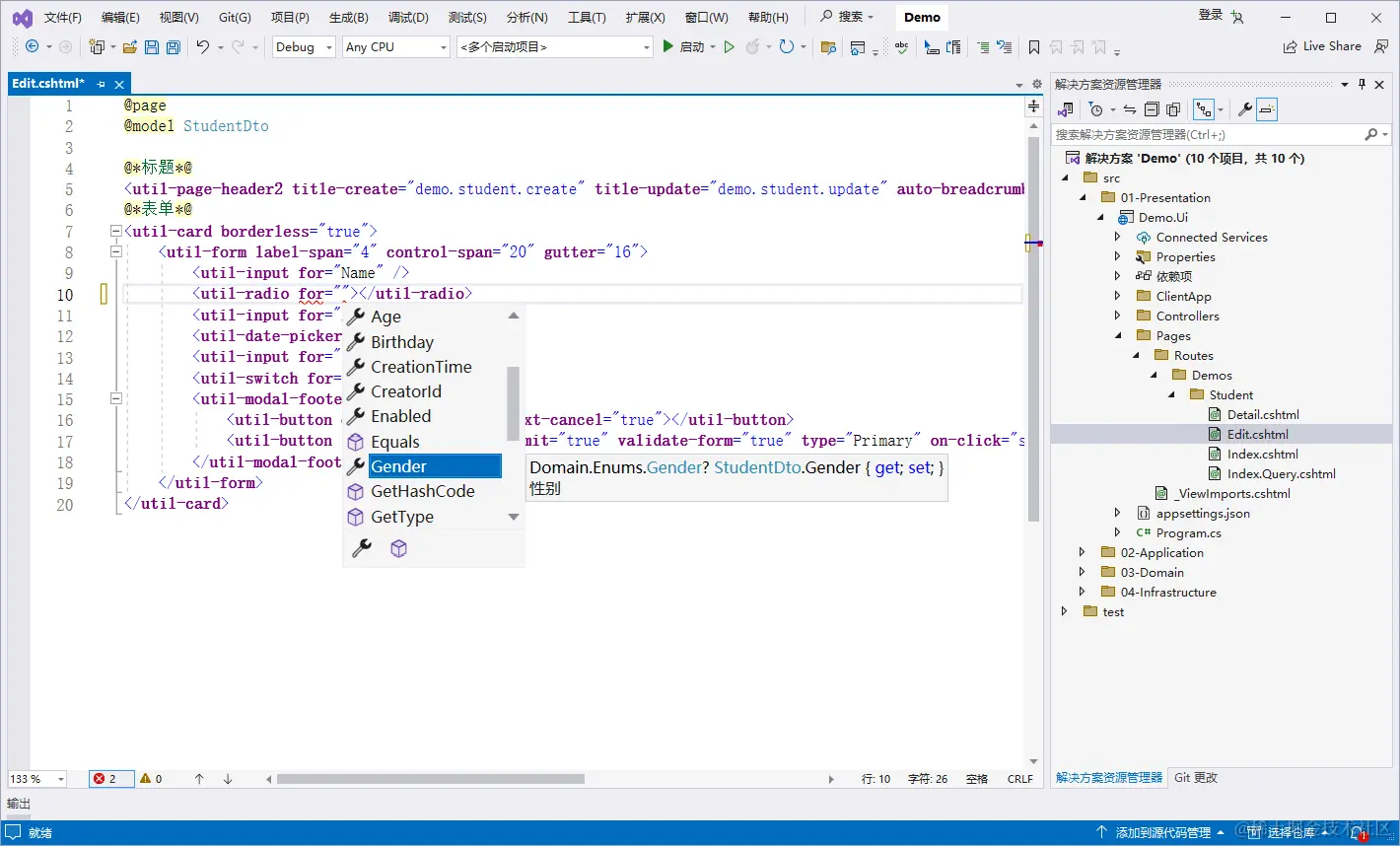Select CreationTime in the IntelliSense list
Image resolution: width=1400 pixels, height=846 pixels.
click(x=421, y=367)
